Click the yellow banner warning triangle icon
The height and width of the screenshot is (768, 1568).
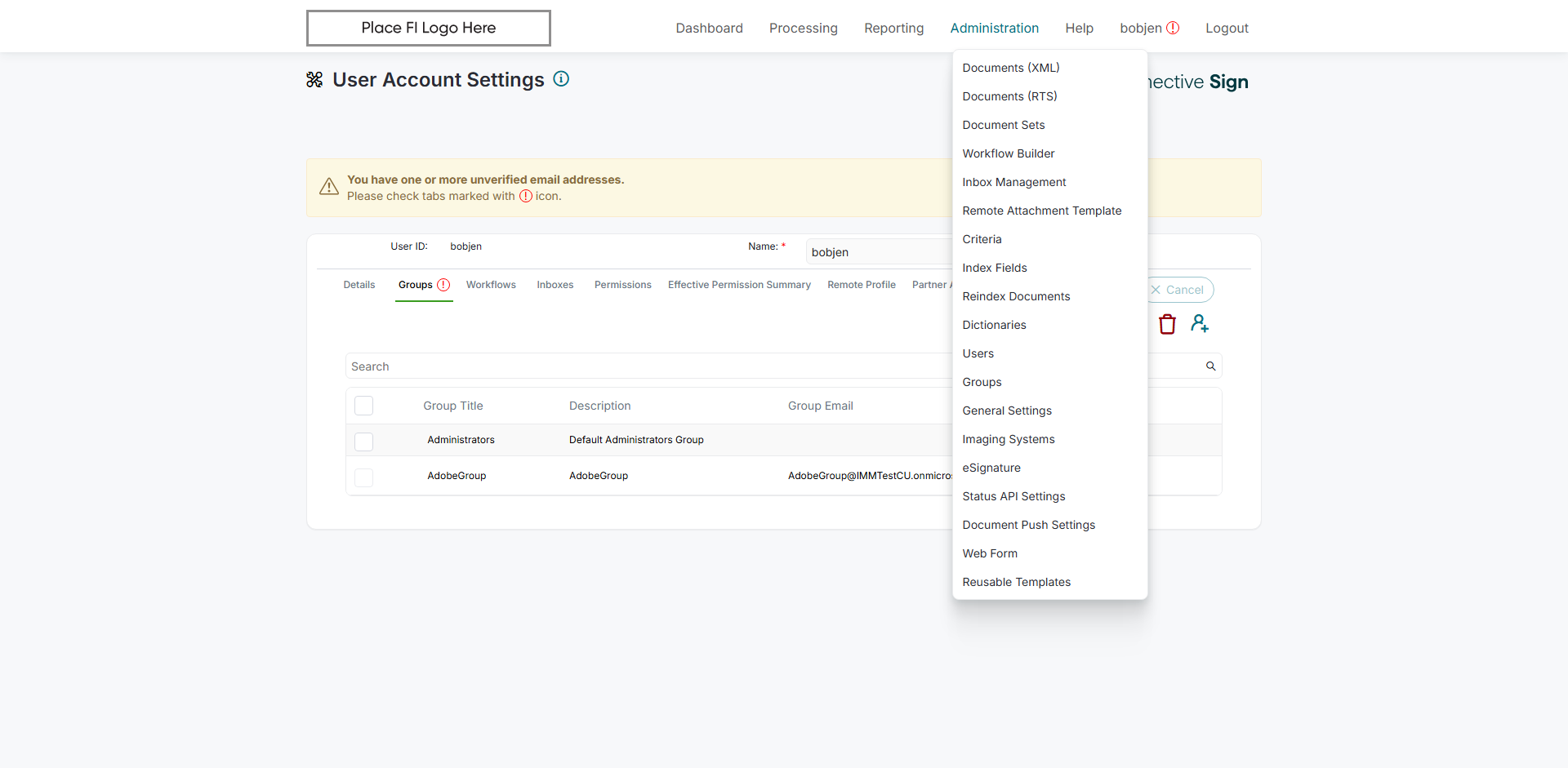[329, 187]
